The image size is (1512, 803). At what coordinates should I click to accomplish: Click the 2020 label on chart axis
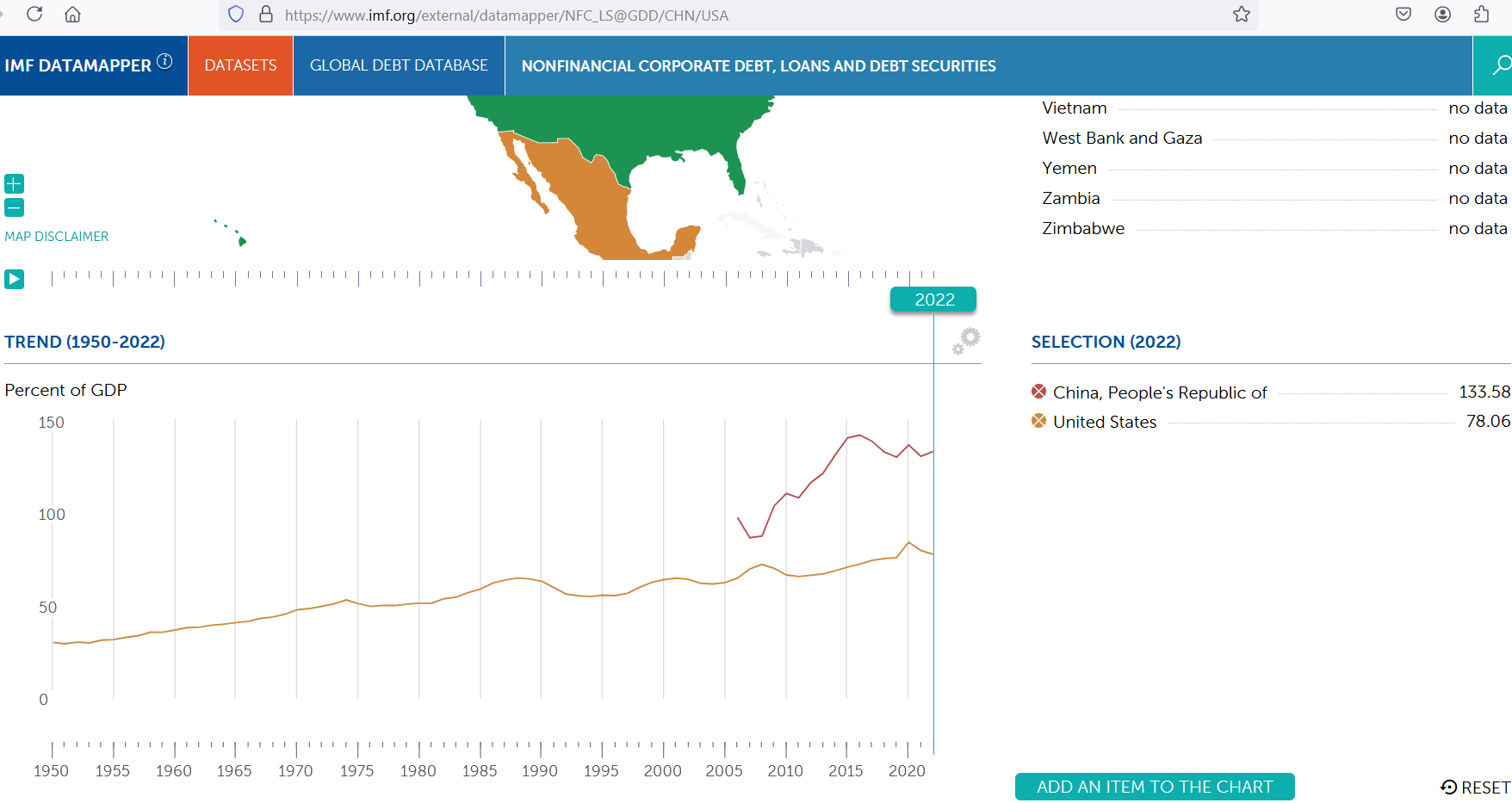907,771
